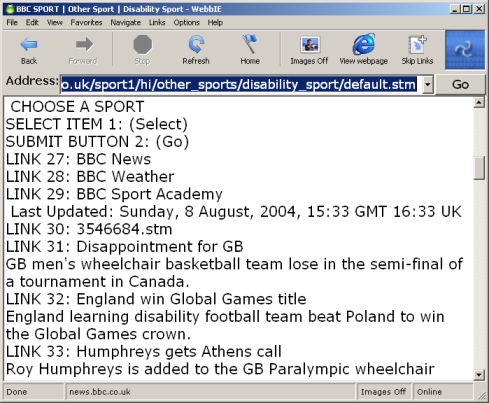Open the View menu
Image resolution: width=489 pixels, height=403 pixels.
[55, 23]
